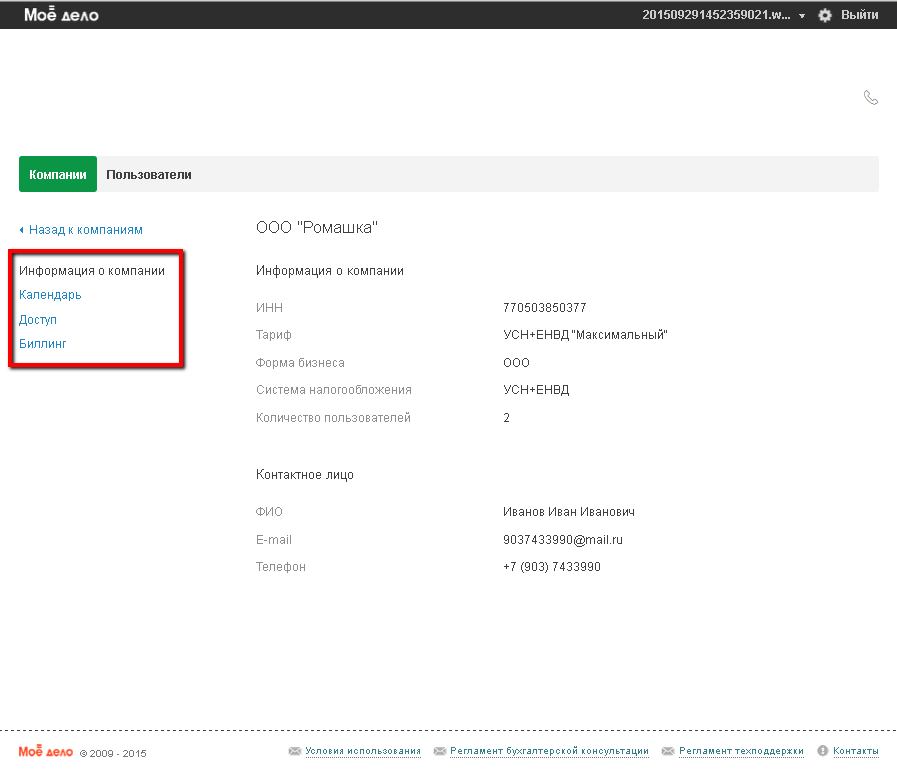
Task: Open Доступ in sidebar
Action: [x=38, y=319]
